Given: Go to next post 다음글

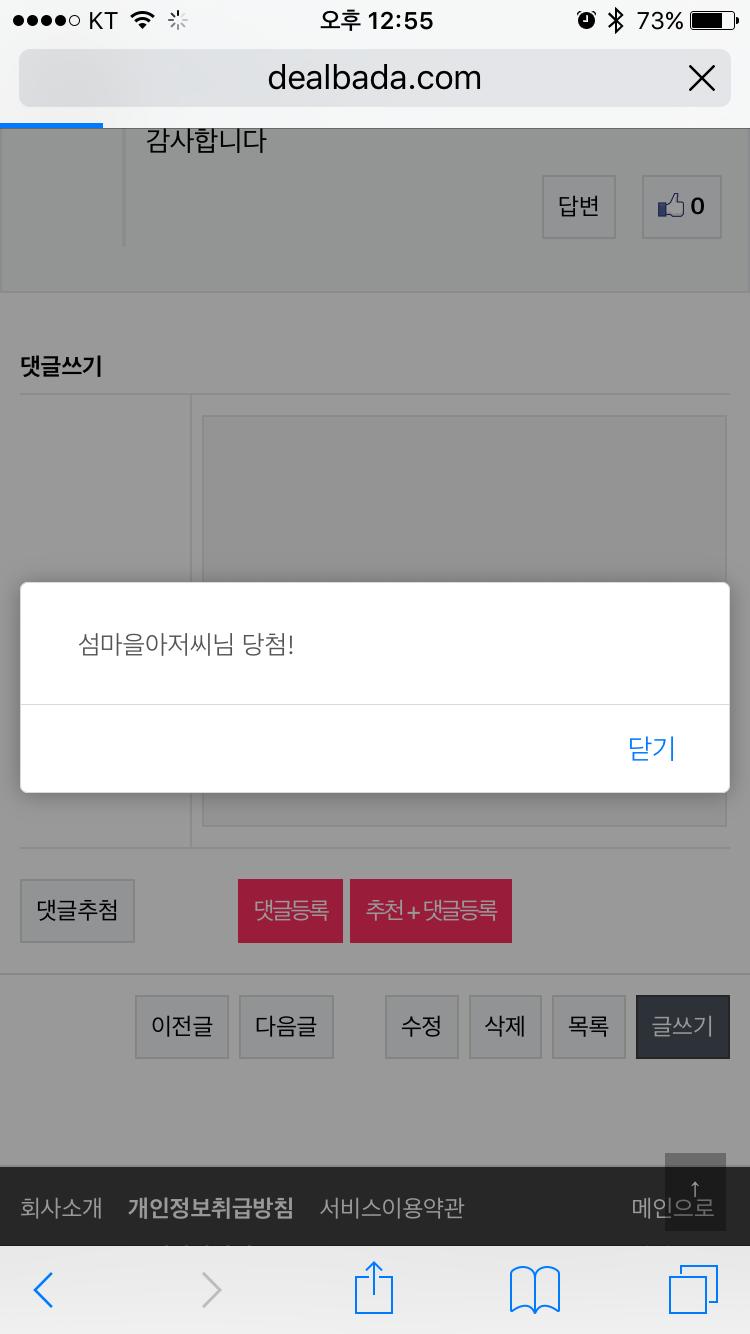Looking at the screenshot, I should pyautogui.click(x=286, y=1026).
